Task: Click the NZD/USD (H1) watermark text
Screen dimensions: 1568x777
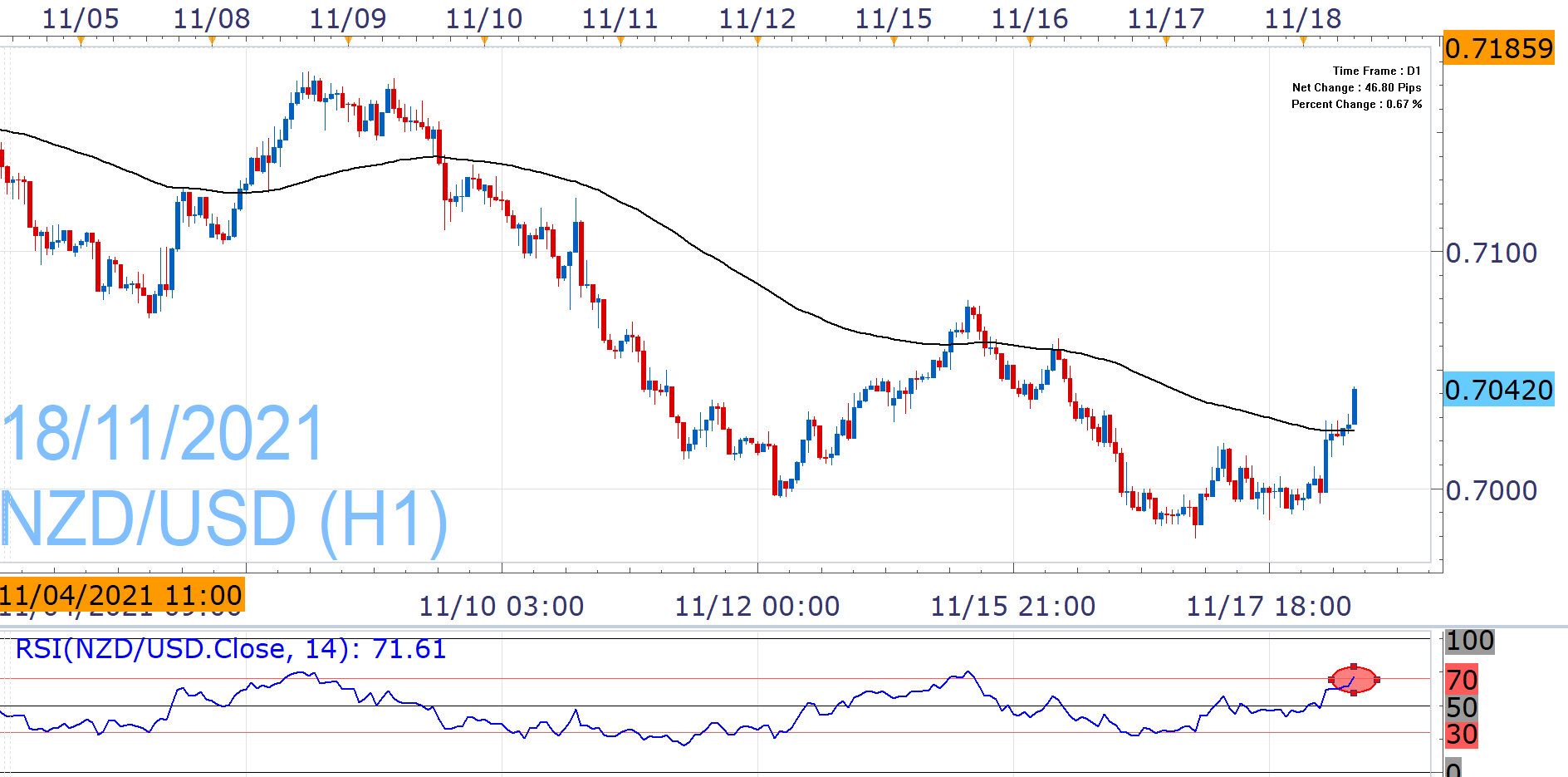Action: tap(224, 519)
